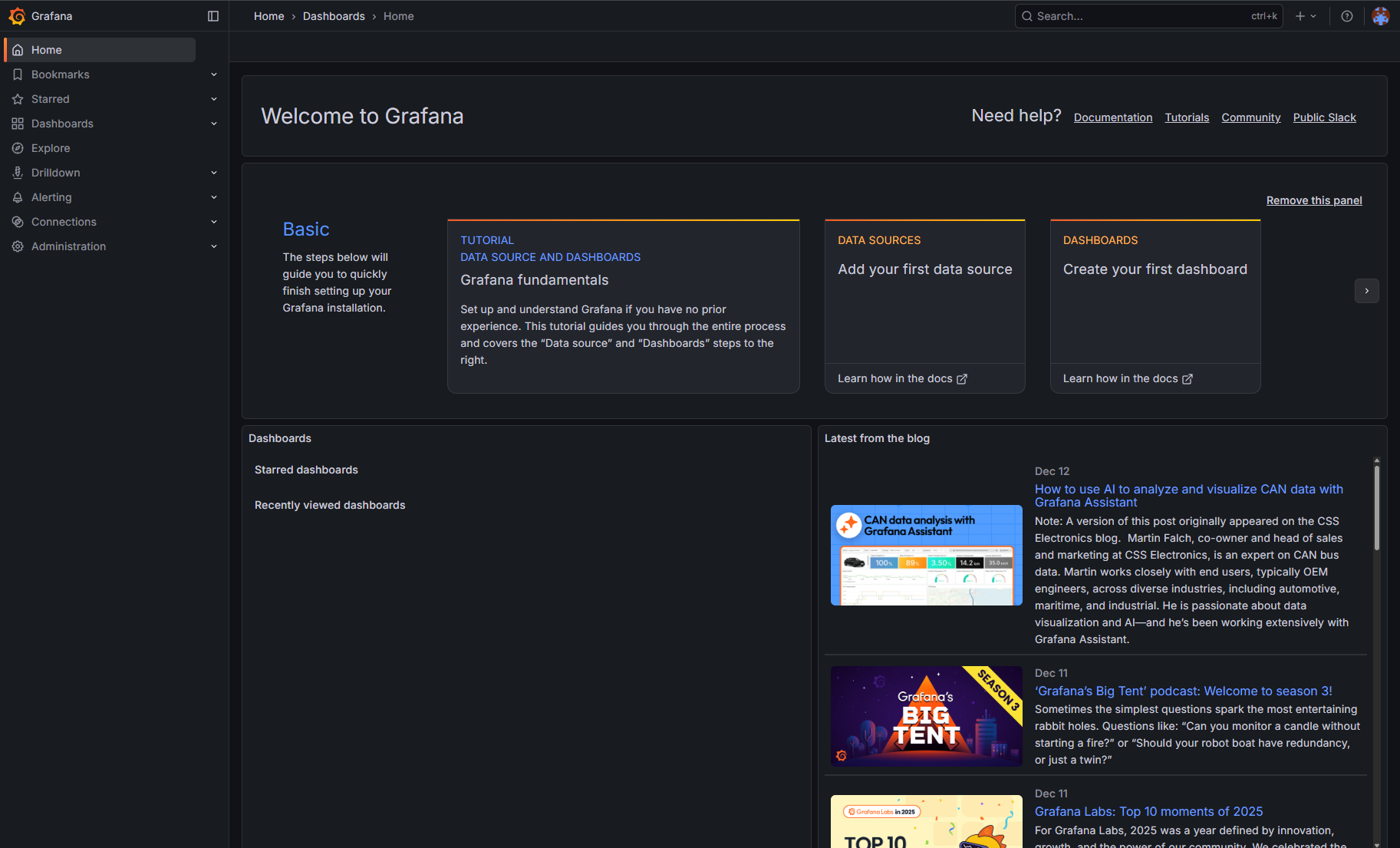Screen dimensions: 1400x848
Task: Click the Explore compass icon in sidebar
Action: pyautogui.click(x=18, y=148)
